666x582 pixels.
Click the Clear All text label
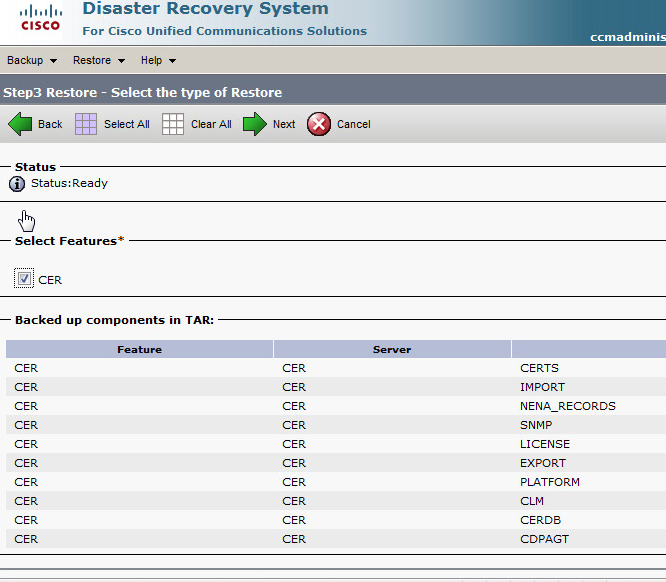[x=211, y=124]
